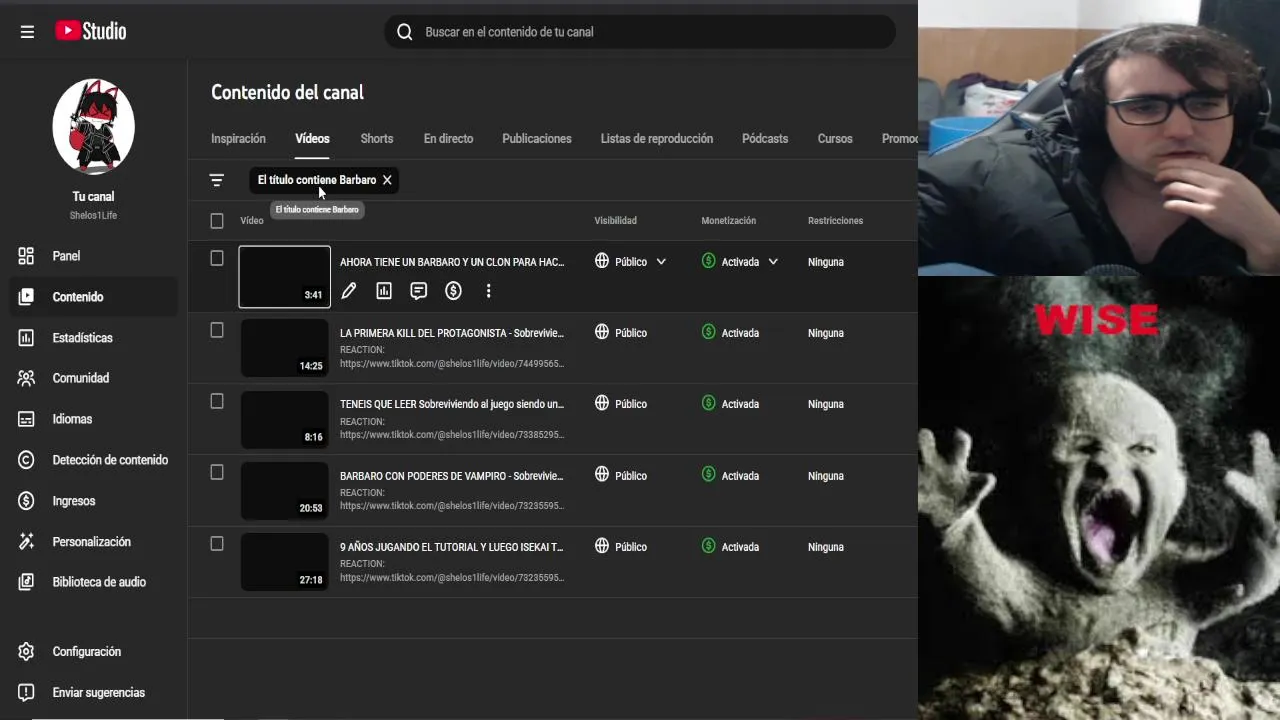Select the Vídeos tab
The width and height of the screenshot is (1280, 720).
coord(312,139)
